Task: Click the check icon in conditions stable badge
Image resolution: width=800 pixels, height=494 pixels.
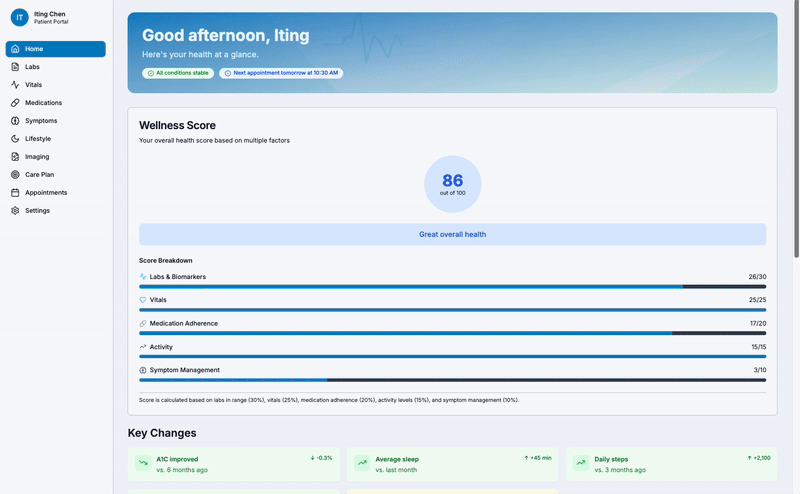Action: click(151, 73)
